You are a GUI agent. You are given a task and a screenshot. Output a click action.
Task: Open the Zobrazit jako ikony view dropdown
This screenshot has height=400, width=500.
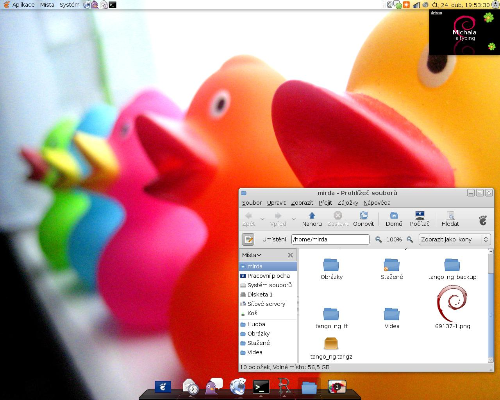[455, 239]
